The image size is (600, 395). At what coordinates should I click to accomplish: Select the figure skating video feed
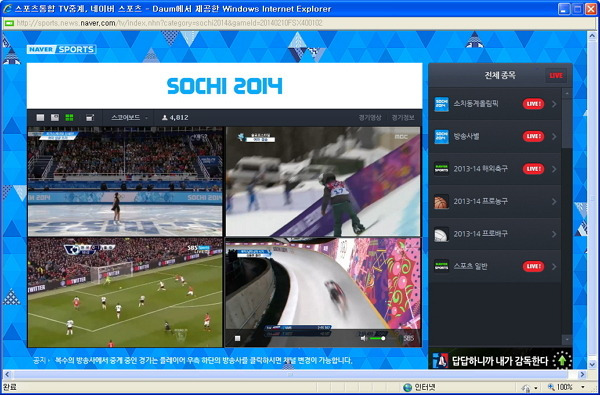tap(125, 181)
